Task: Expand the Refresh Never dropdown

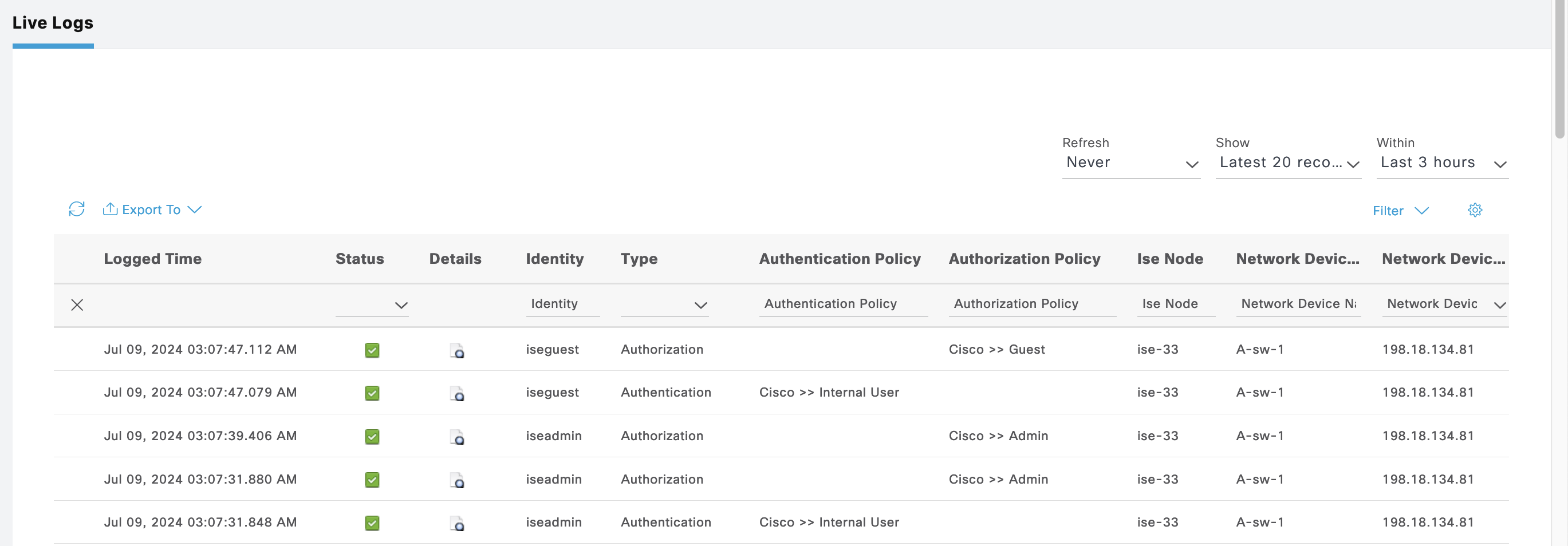Action: pos(1130,163)
